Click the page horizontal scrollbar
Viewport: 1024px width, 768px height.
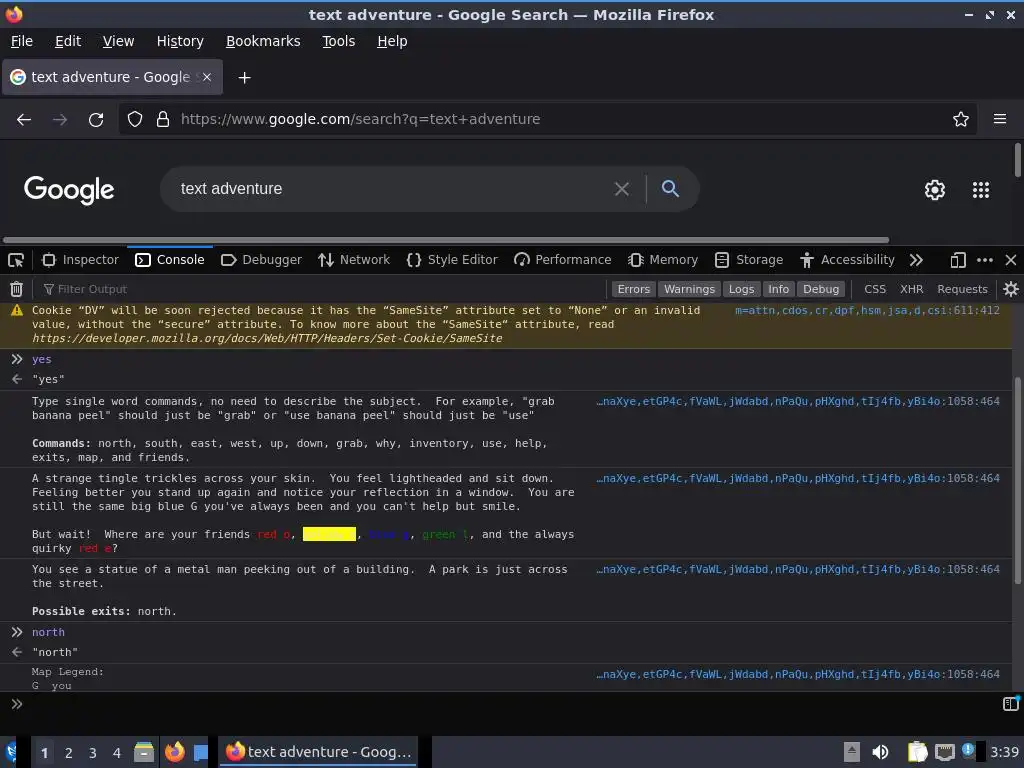446,240
